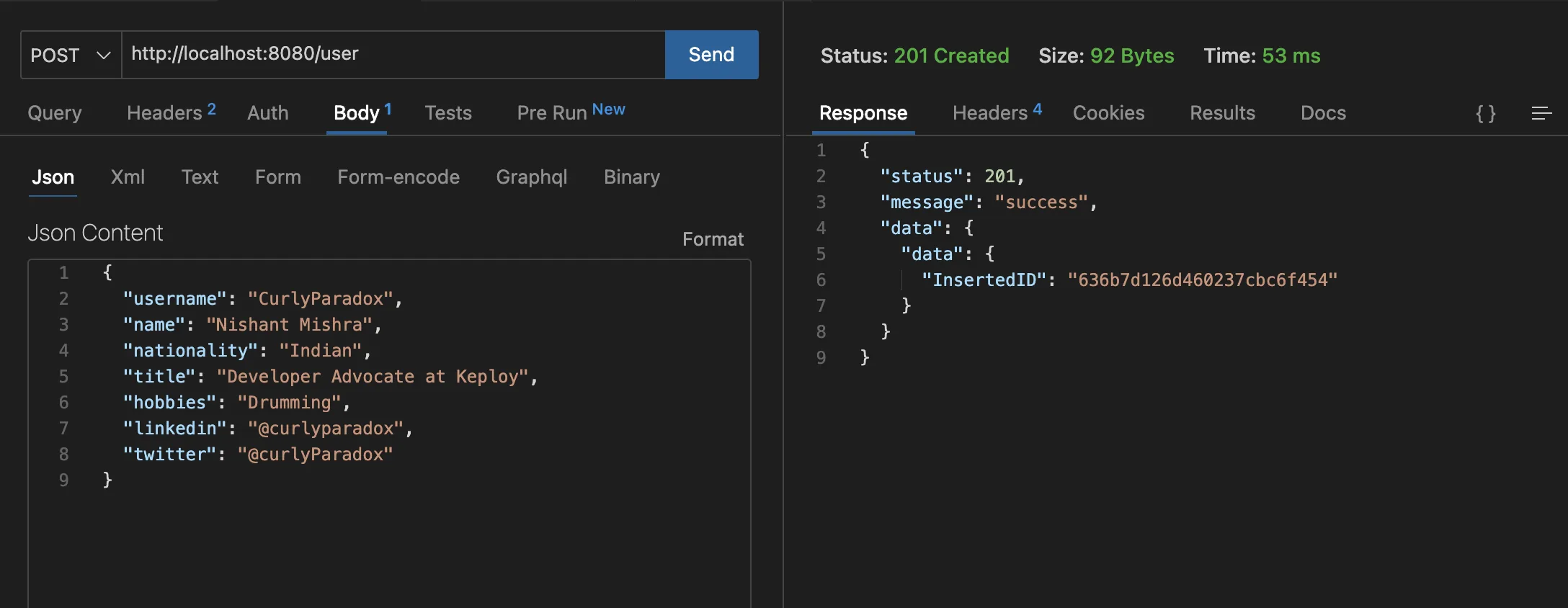Open the Auth tab
The image size is (1568, 608).
pos(268,113)
